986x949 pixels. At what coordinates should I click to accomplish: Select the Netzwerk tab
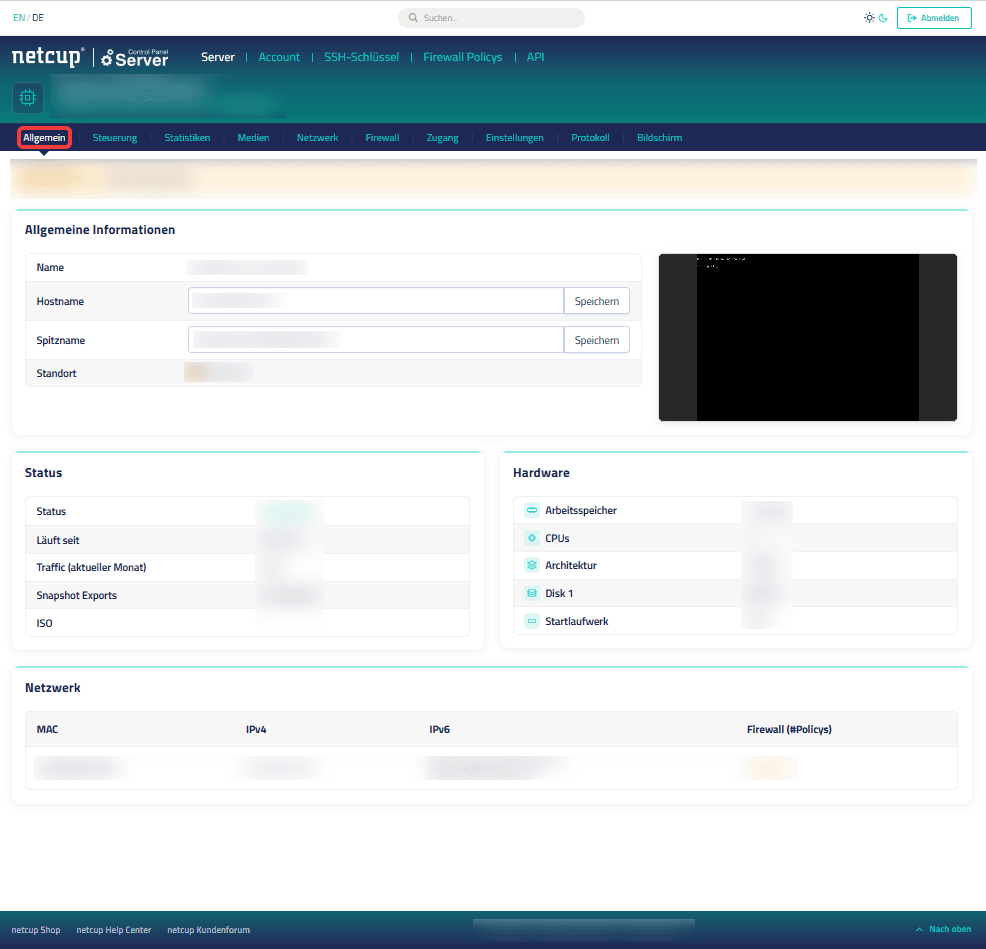[318, 137]
